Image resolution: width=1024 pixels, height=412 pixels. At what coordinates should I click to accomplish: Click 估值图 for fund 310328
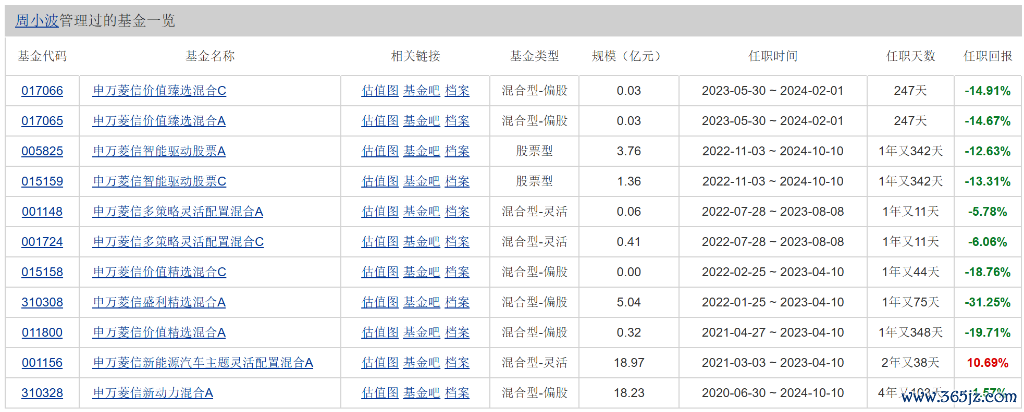[380, 393]
